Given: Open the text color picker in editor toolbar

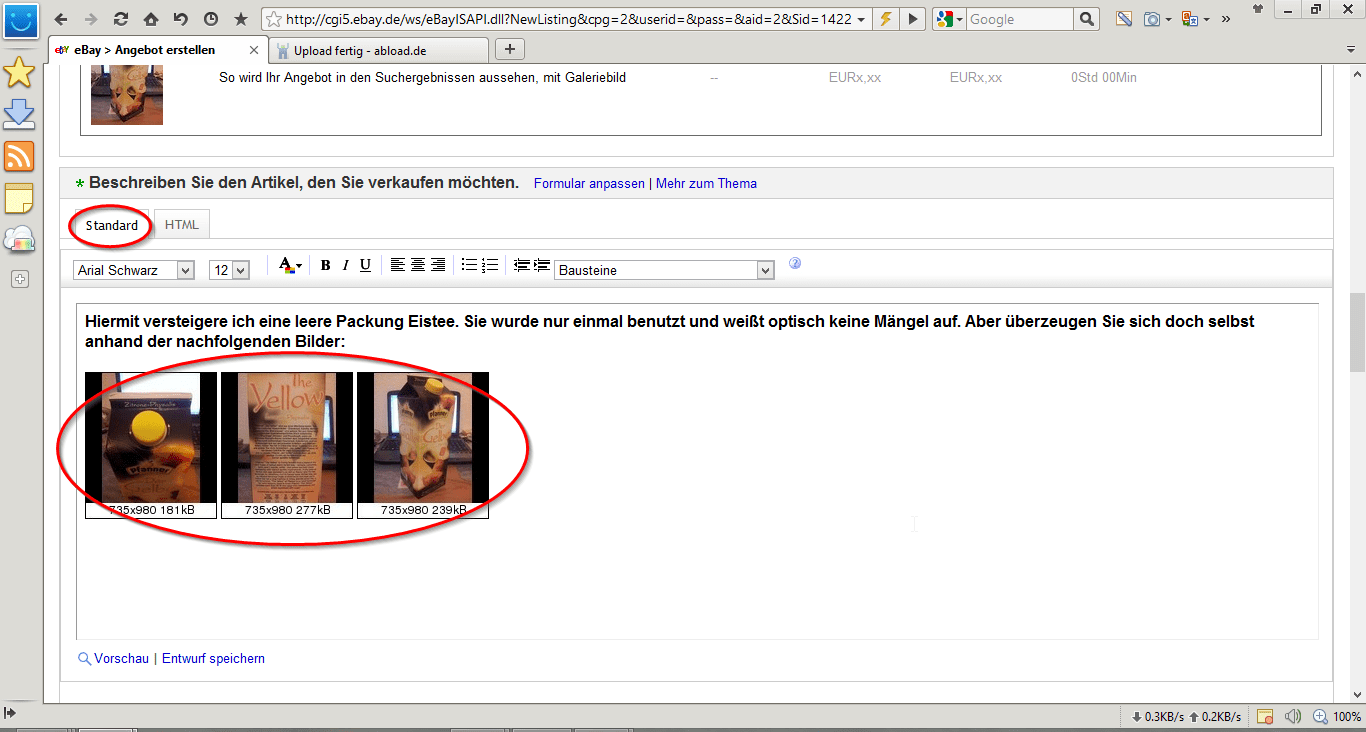Looking at the screenshot, I should (290, 266).
